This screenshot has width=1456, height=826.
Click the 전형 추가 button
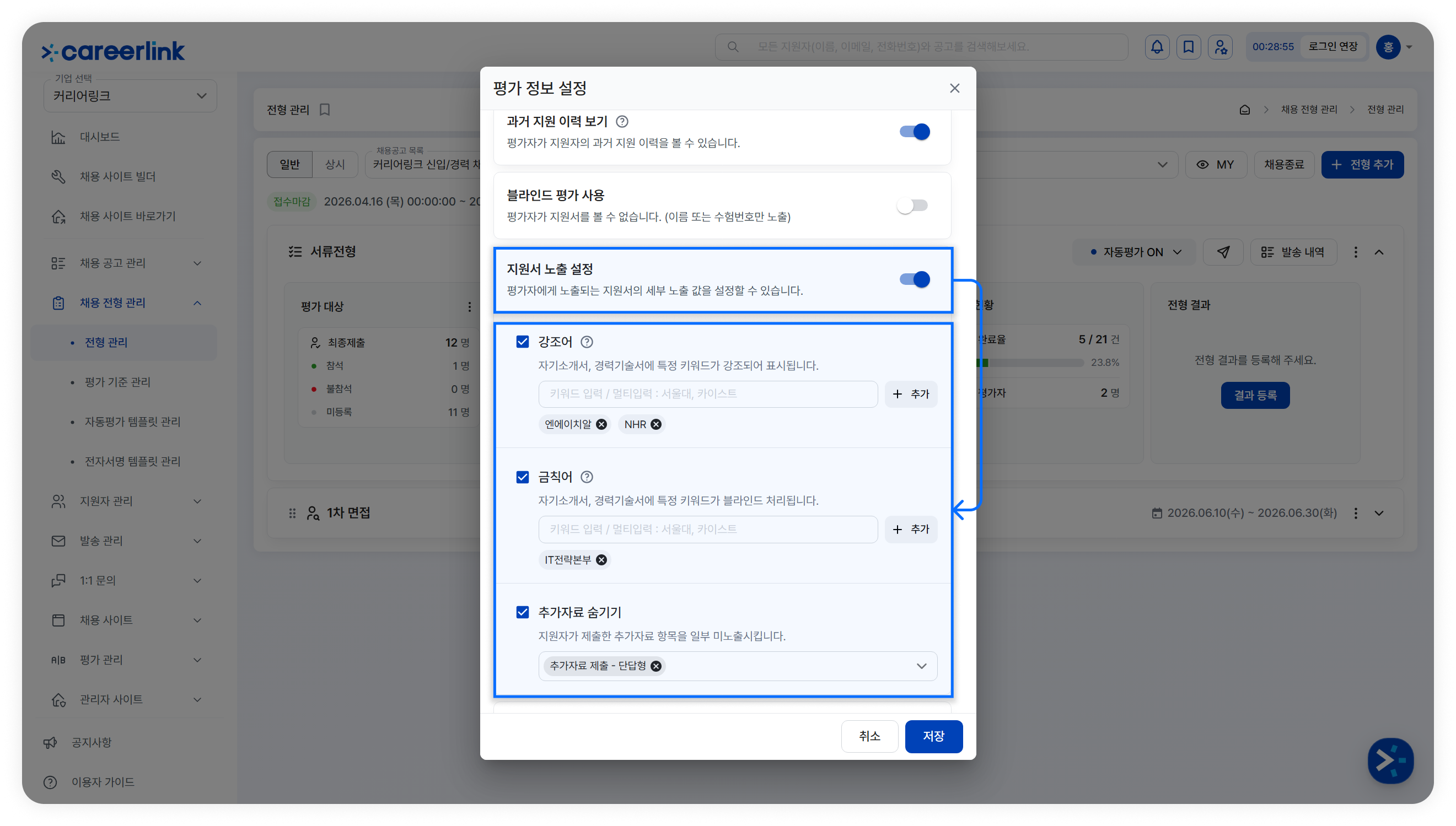click(x=1362, y=165)
